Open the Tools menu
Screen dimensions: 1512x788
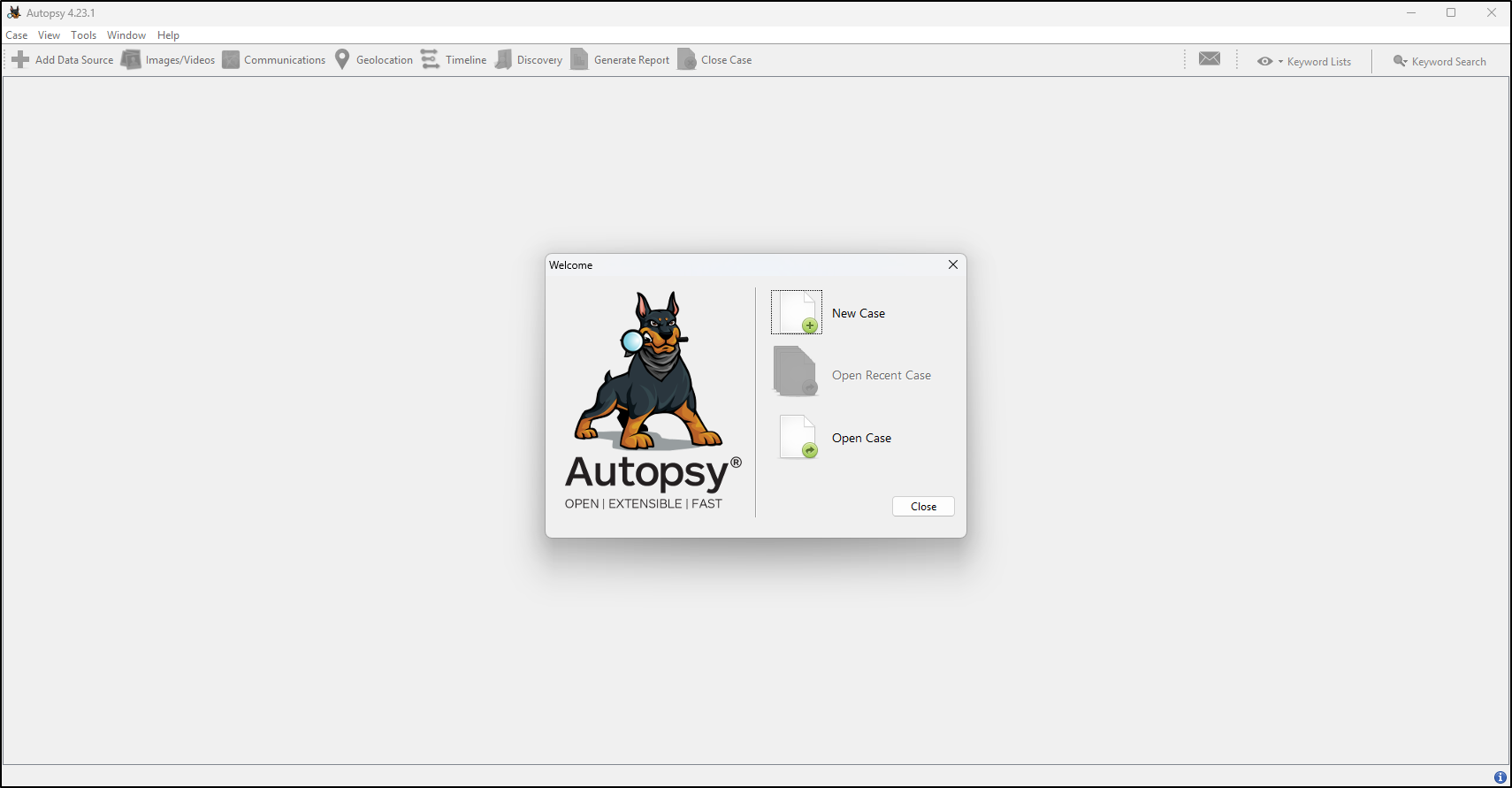84,35
